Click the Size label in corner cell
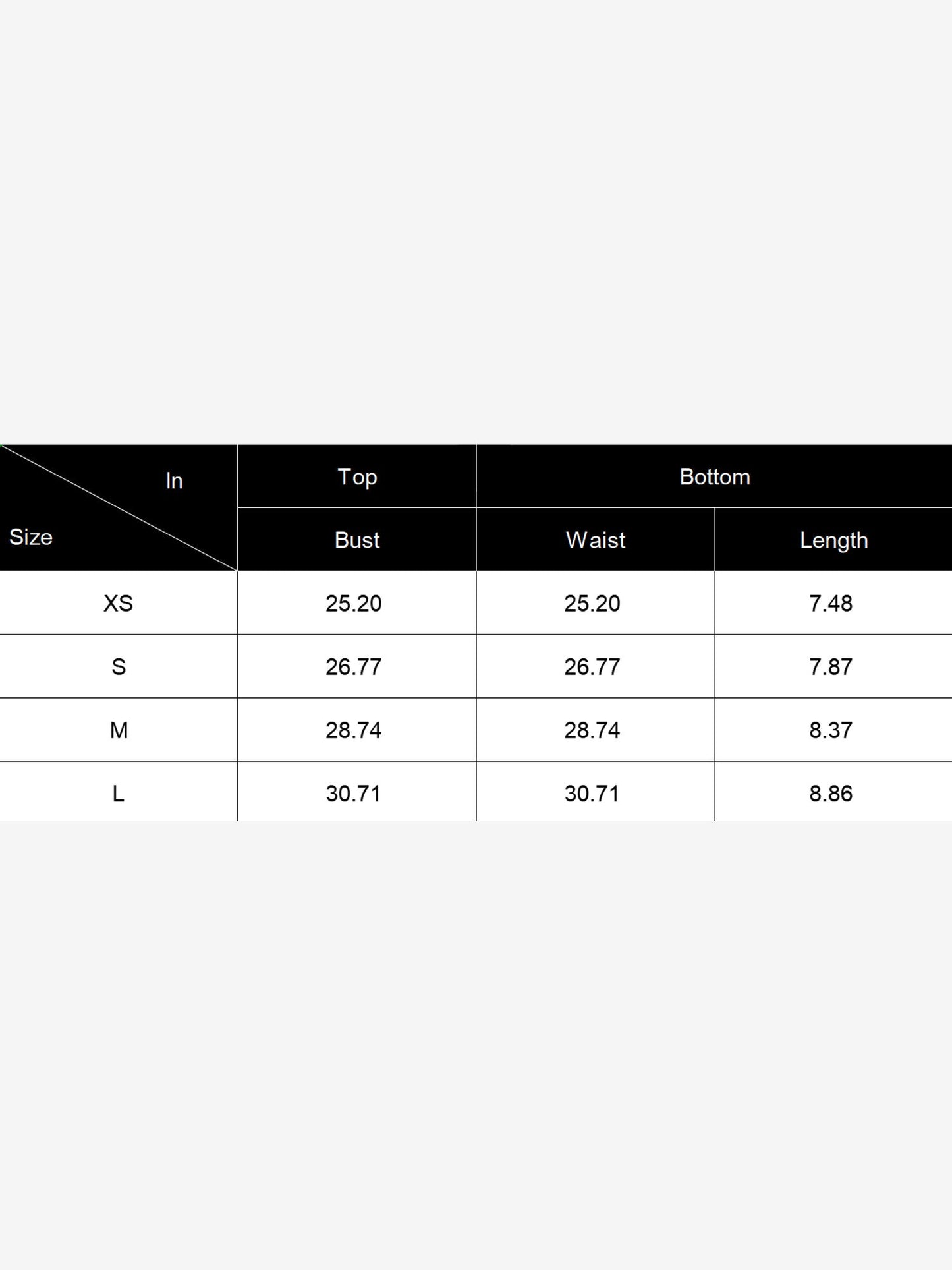This screenshot has height=1270, width=952. pyautogui.click(x=31, y=537)
